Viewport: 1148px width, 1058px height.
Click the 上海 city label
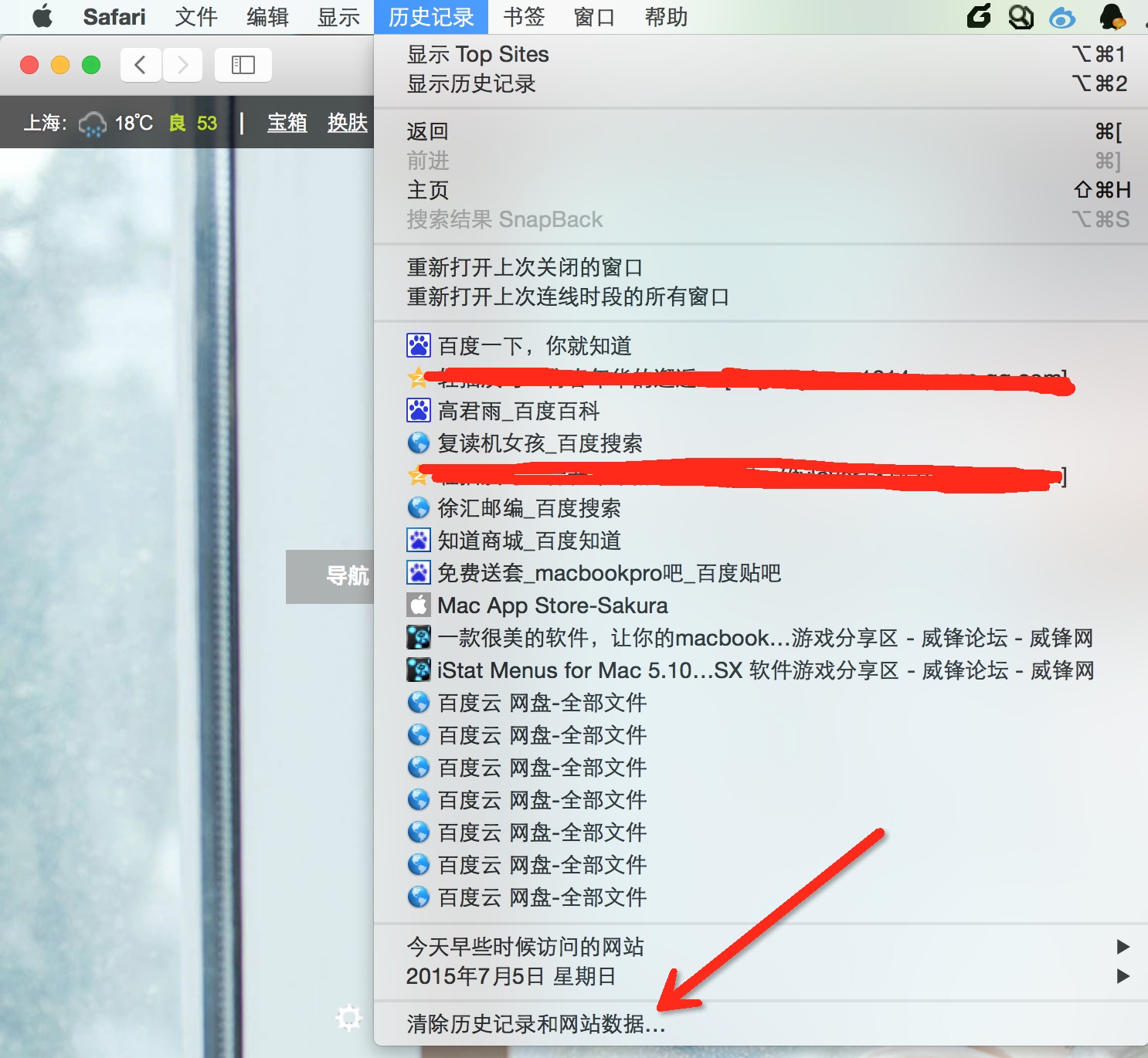pos(45,123)
